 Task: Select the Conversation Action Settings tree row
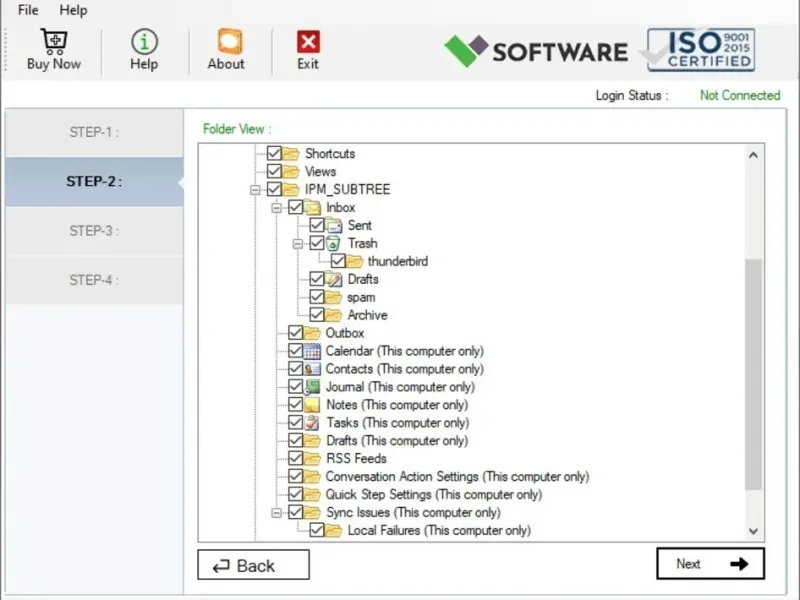tap(457, 477)
